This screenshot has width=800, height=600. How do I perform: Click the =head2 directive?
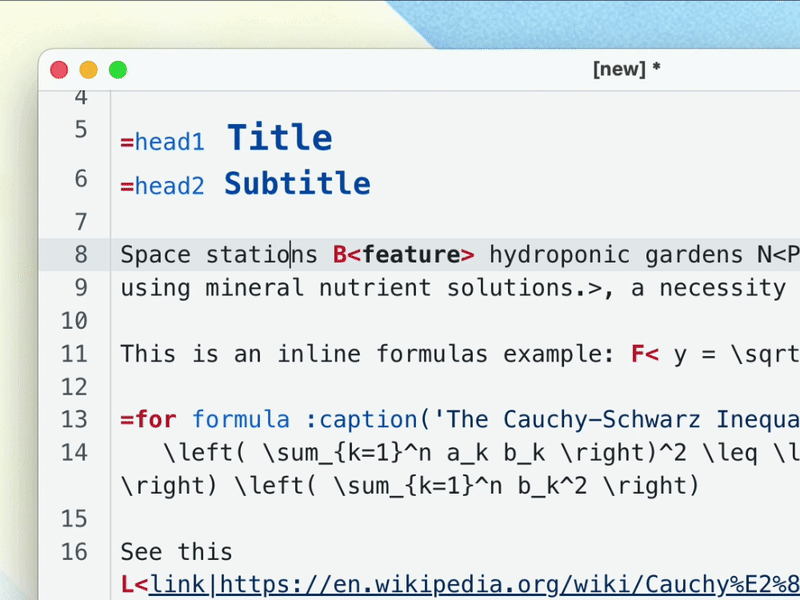pos(162,186)
